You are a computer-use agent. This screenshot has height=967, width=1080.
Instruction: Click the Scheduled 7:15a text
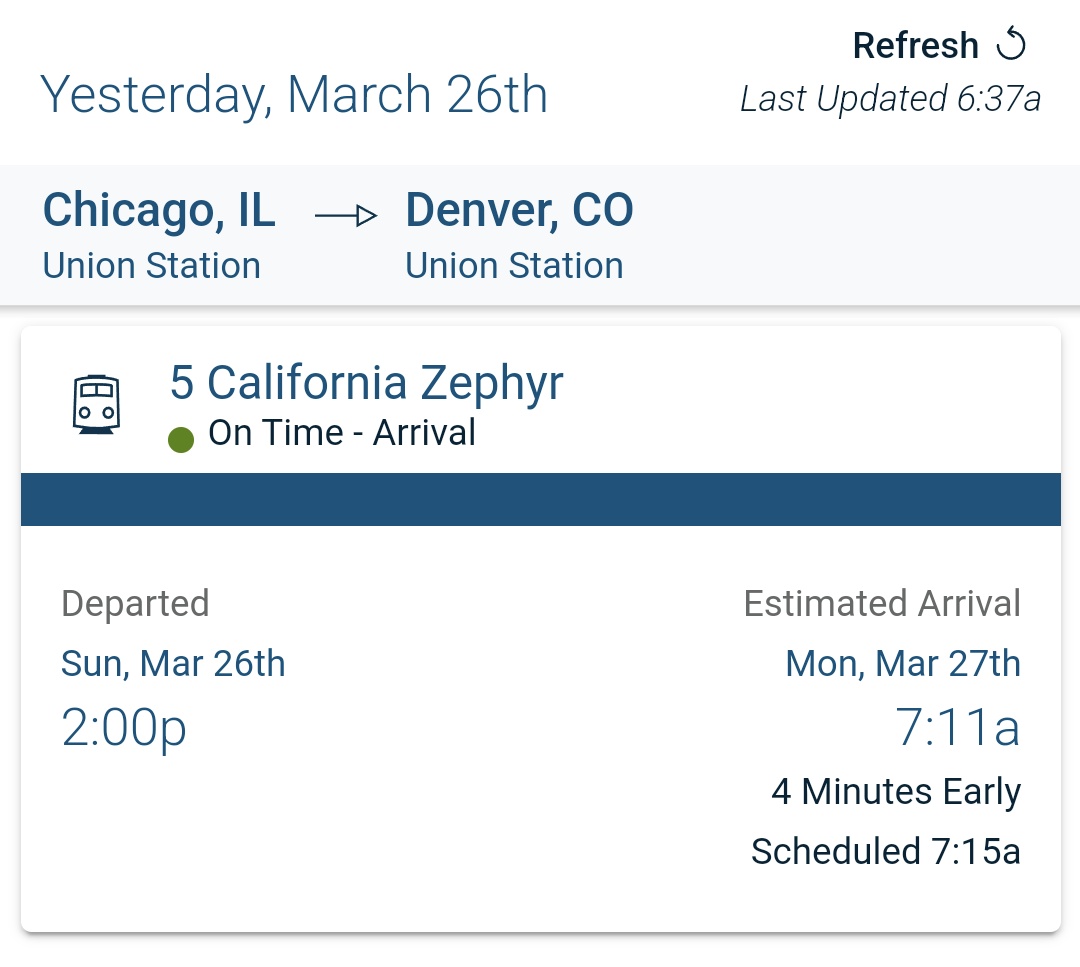point(886,851)
